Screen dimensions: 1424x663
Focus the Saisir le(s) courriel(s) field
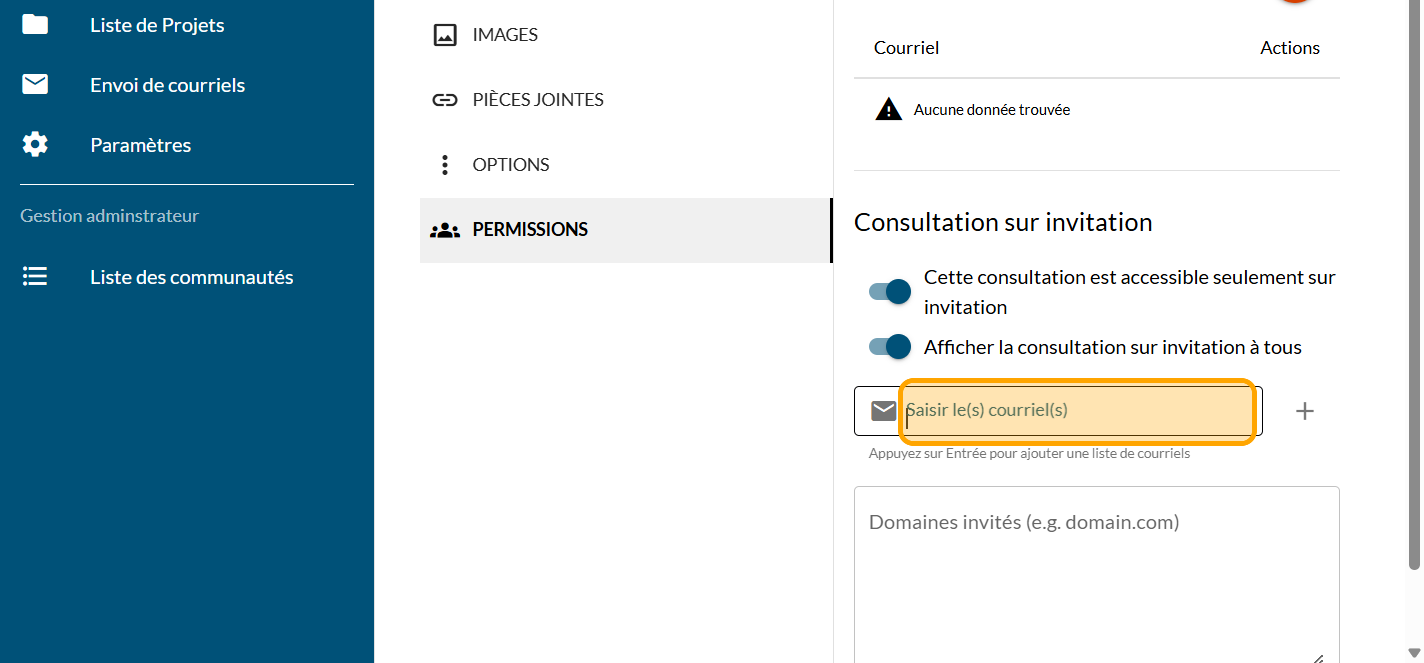(x=1076, y=411)
